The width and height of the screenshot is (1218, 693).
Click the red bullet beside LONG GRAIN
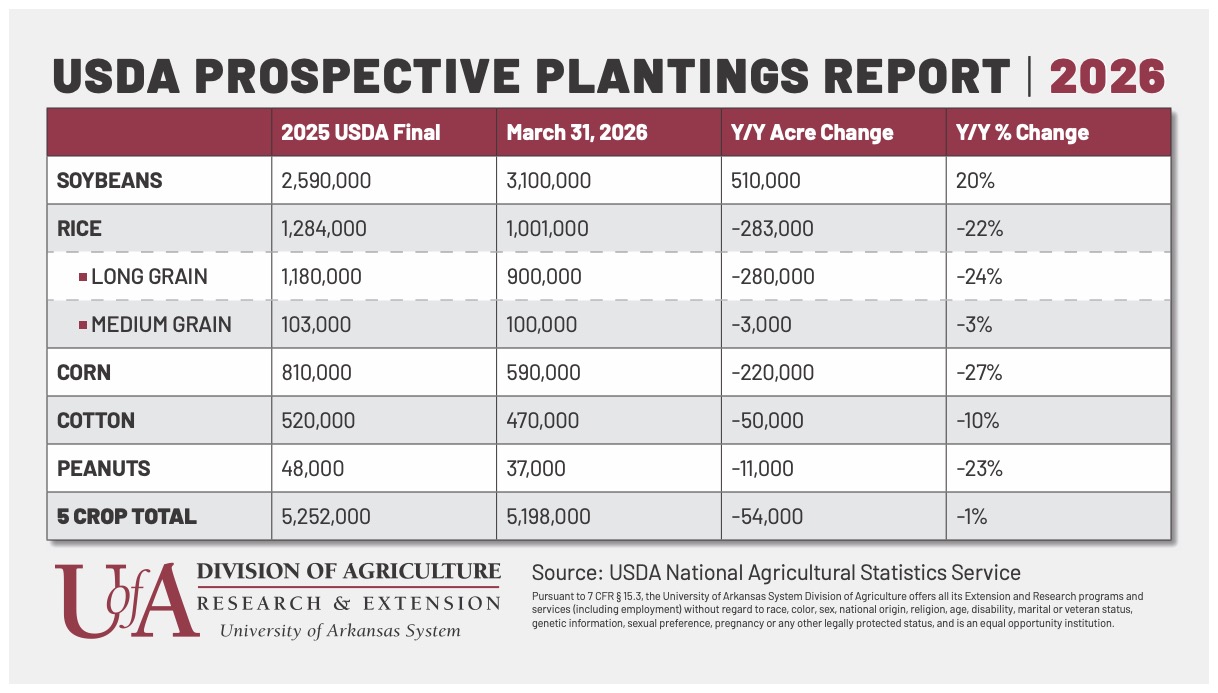[x=83, y=277]
